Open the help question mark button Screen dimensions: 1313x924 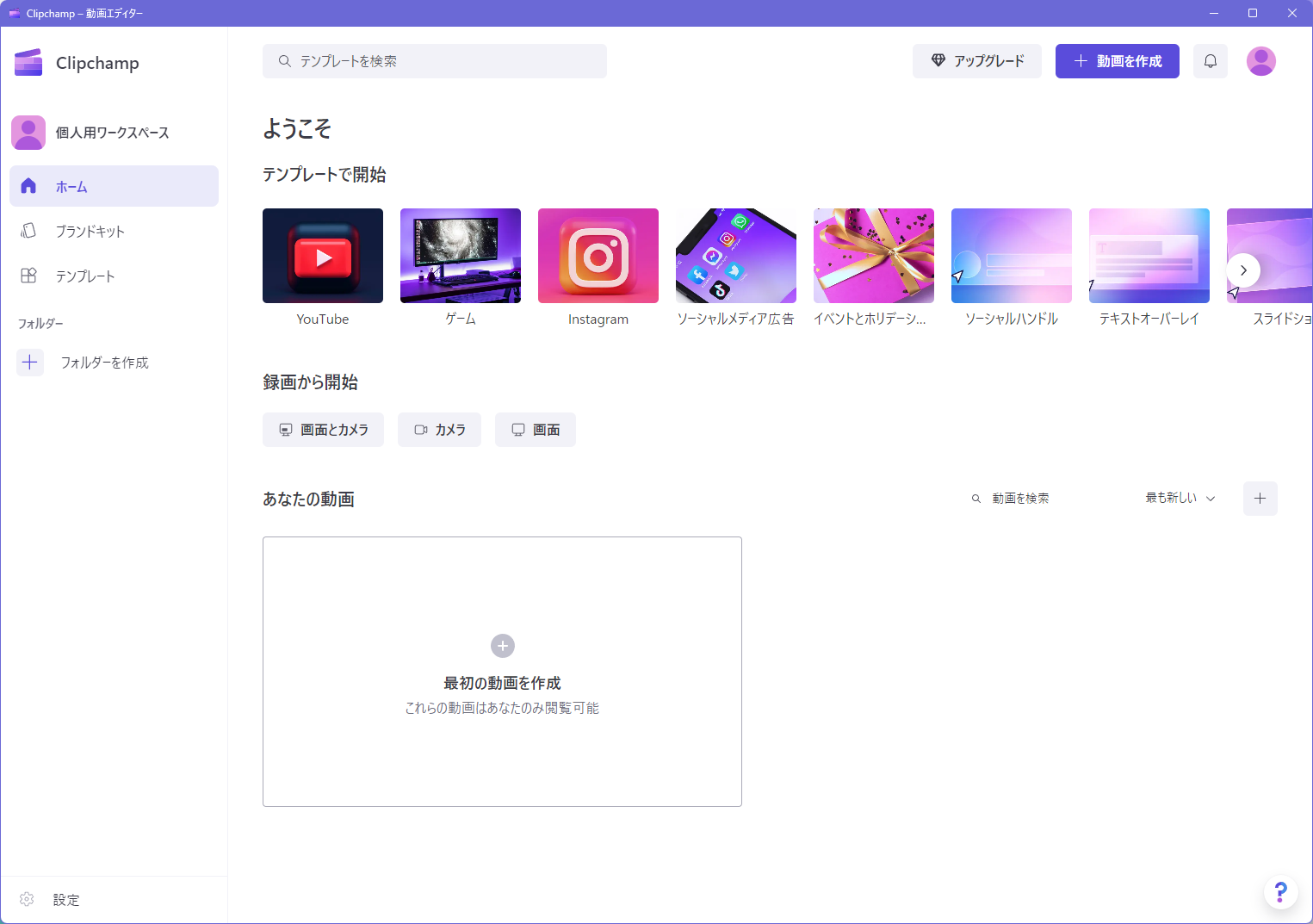[1280, 892]
